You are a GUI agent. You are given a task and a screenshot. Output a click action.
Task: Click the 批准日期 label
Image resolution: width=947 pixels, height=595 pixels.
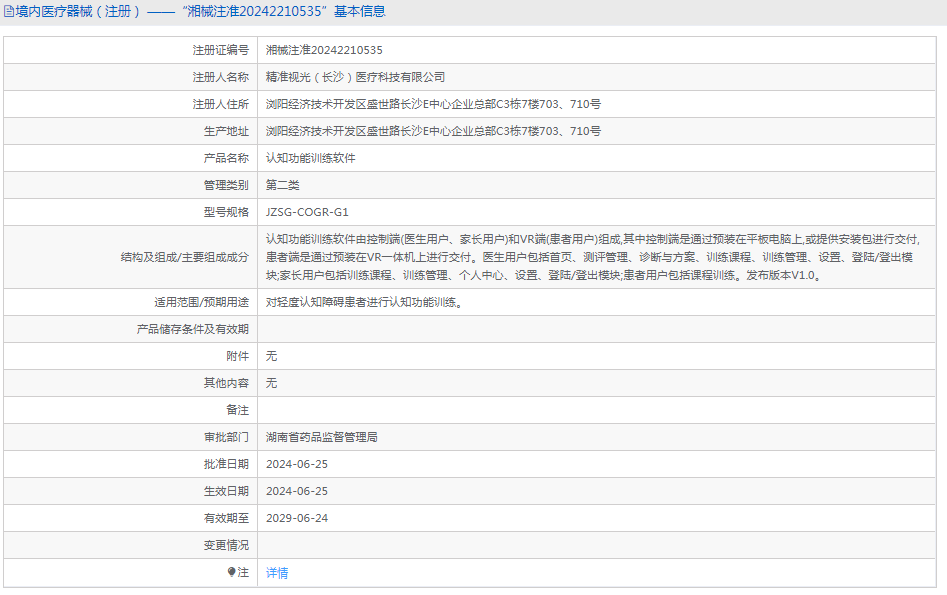226,464
